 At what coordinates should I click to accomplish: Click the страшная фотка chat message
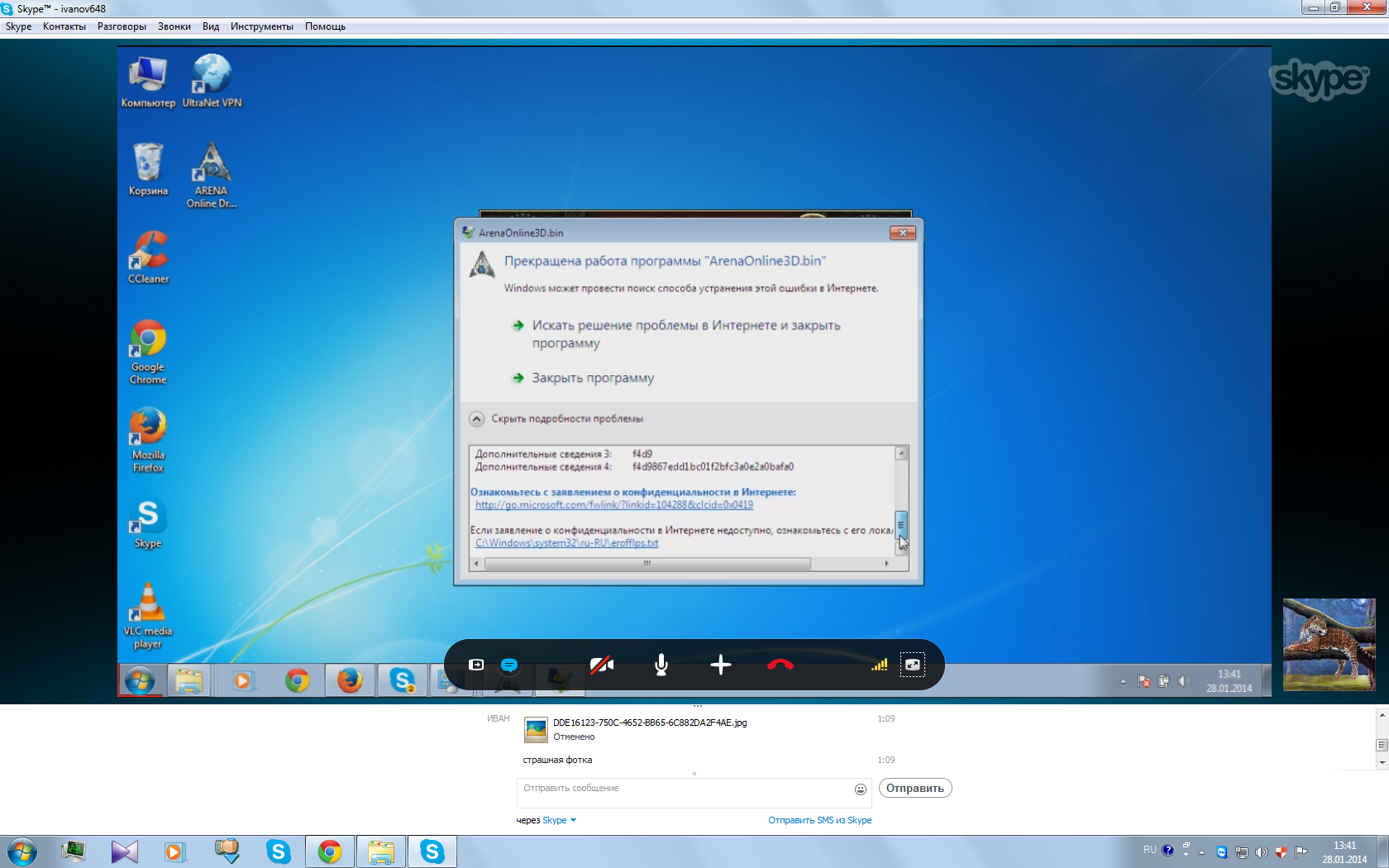click(557, 760)
